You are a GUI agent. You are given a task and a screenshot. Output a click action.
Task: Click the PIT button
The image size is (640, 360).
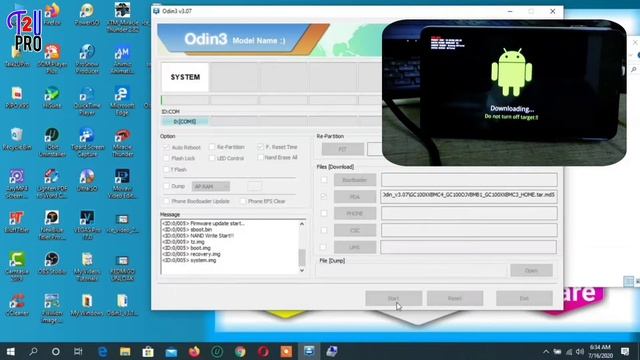coord(342,149)
